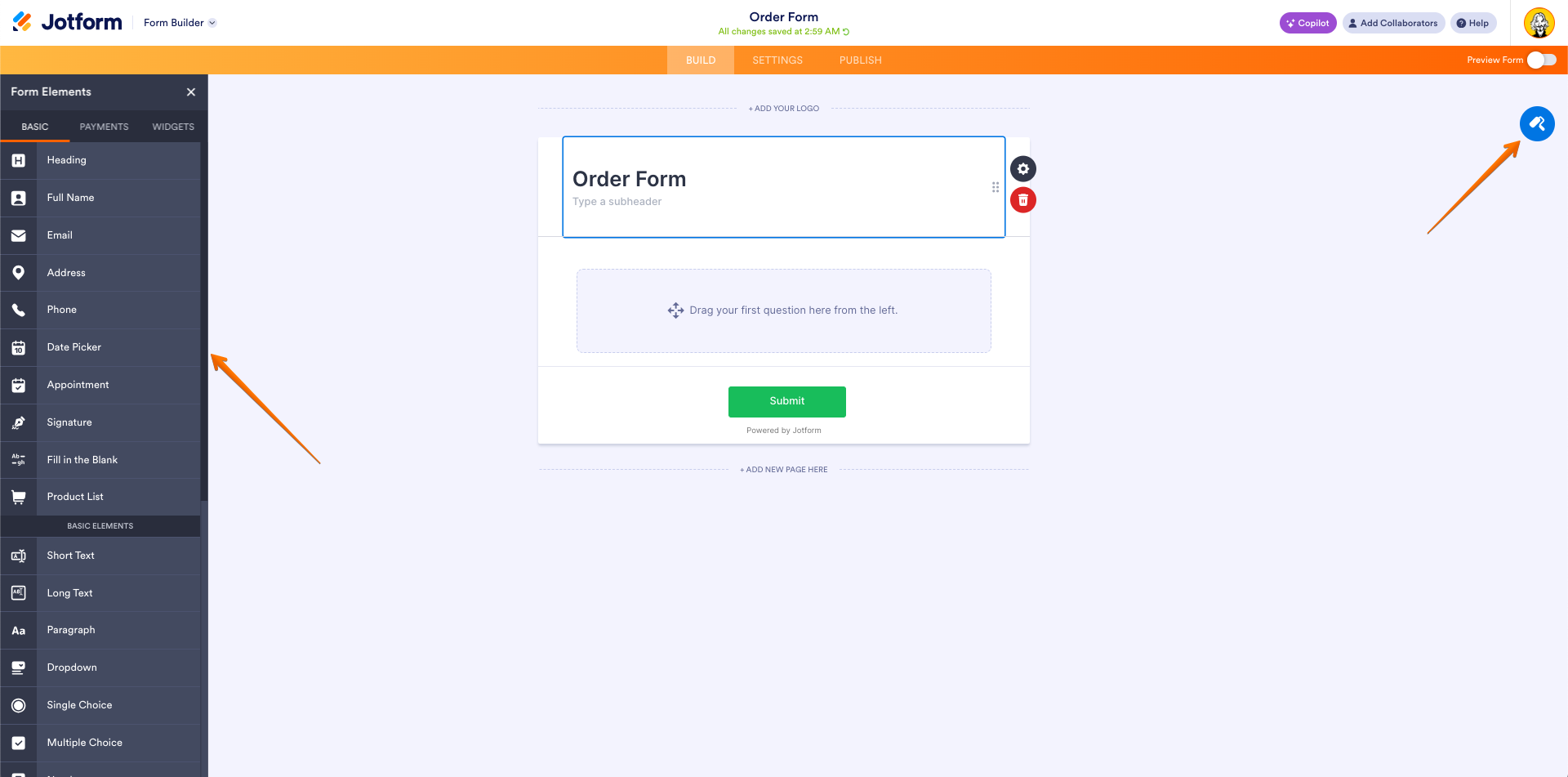Add the Dropdown element

point(100,668)
